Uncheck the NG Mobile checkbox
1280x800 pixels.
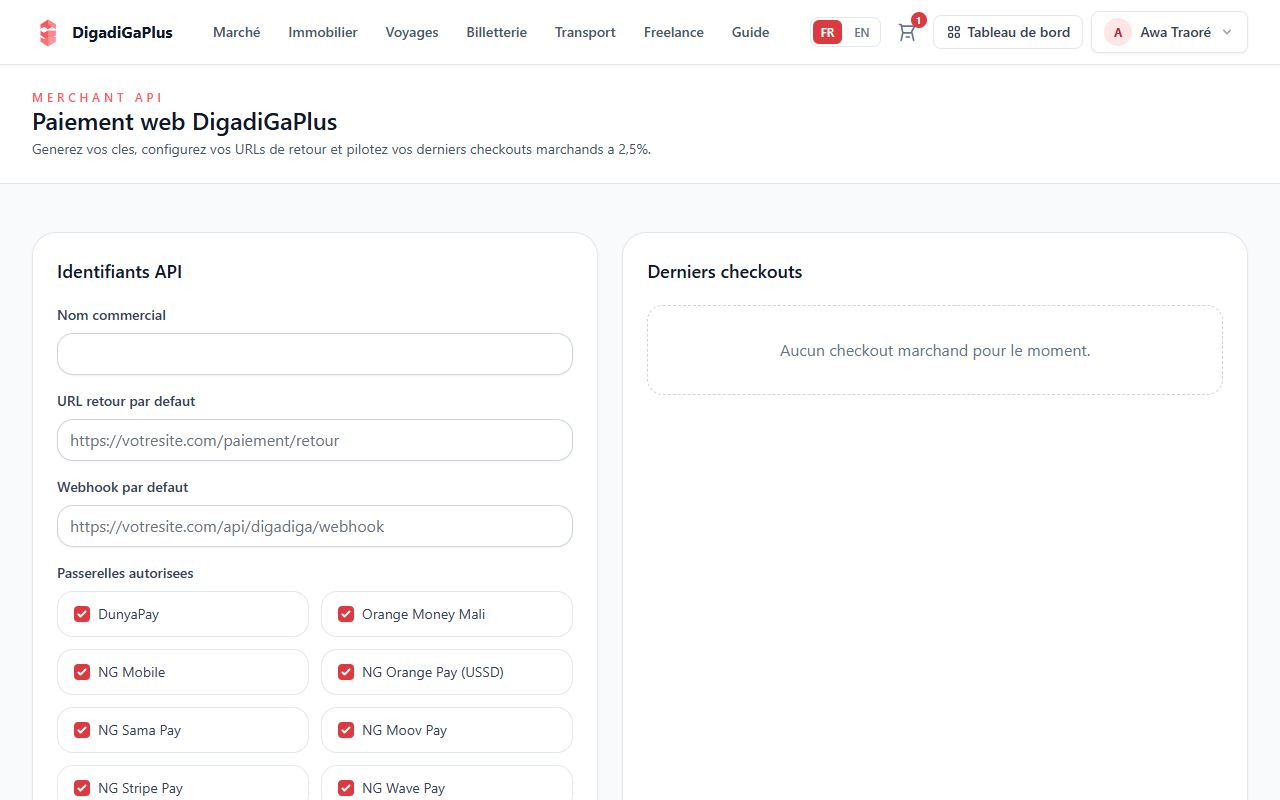(82, 672)
